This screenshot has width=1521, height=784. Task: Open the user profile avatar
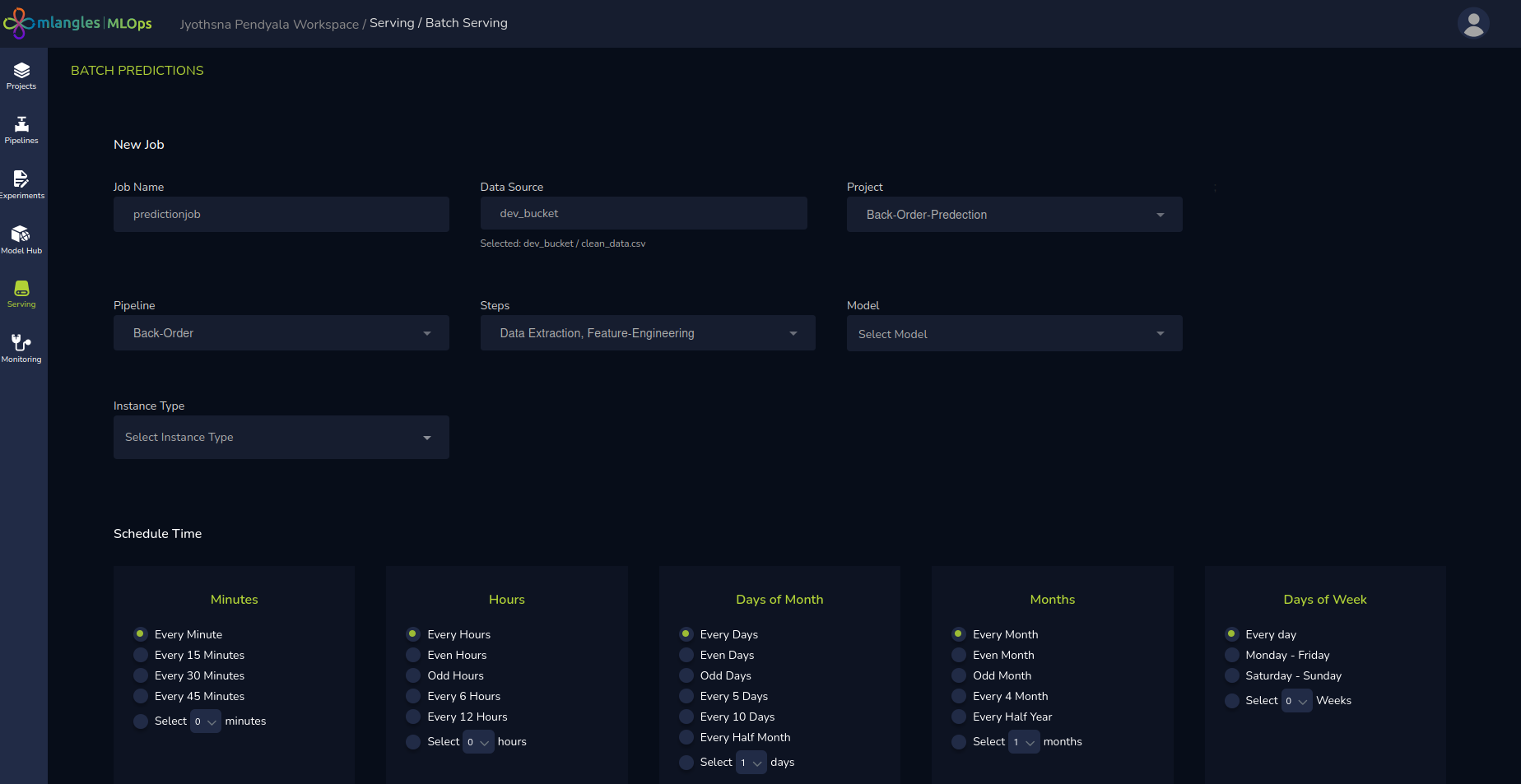click(x=1473, y=23)
